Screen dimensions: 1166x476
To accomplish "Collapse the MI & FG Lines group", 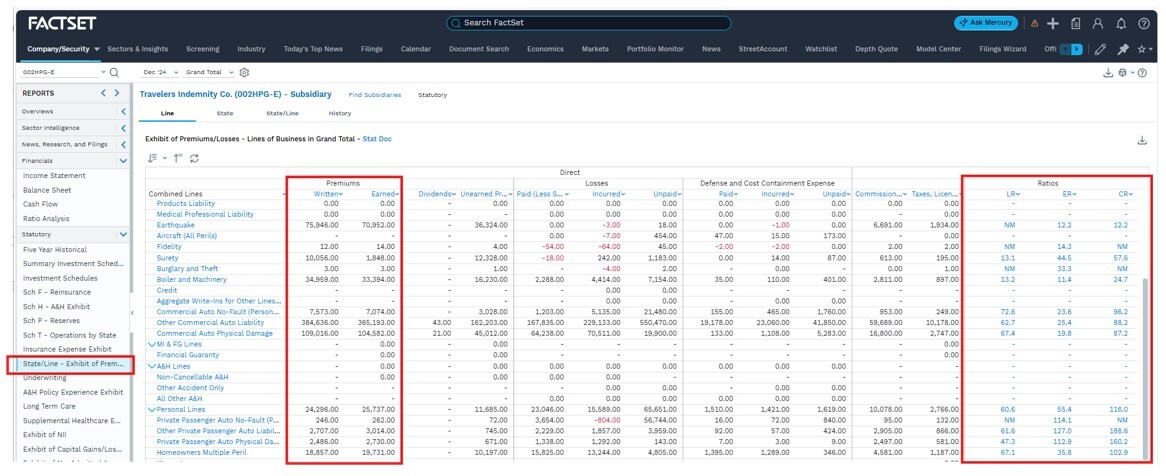I will (x=152, y=344).
